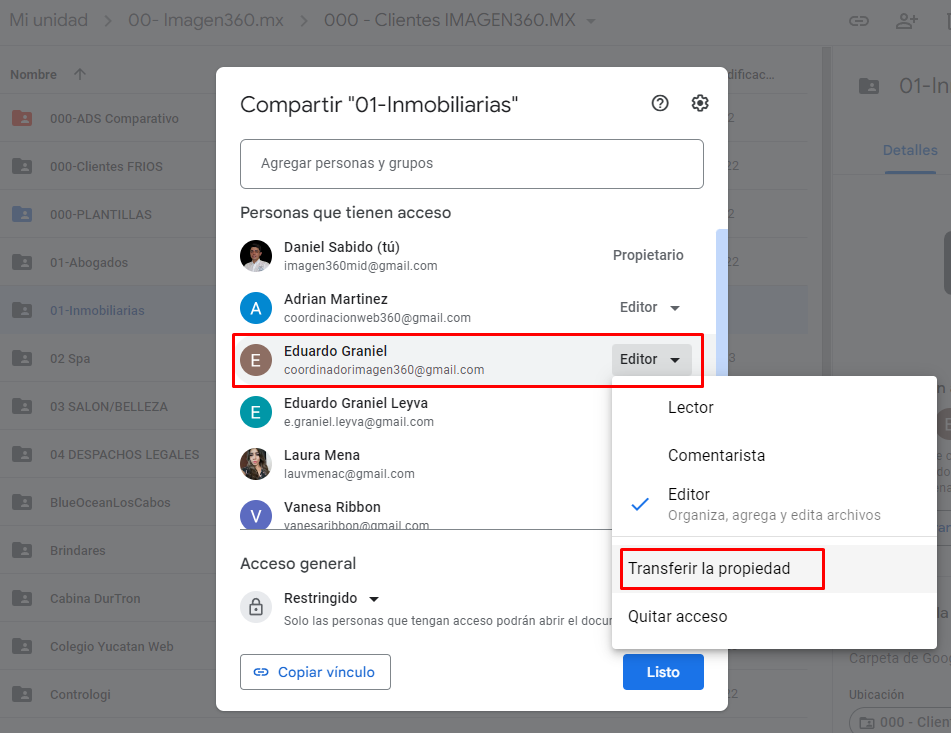
Task: Click the add person share icon
Action: pos(907,20)
